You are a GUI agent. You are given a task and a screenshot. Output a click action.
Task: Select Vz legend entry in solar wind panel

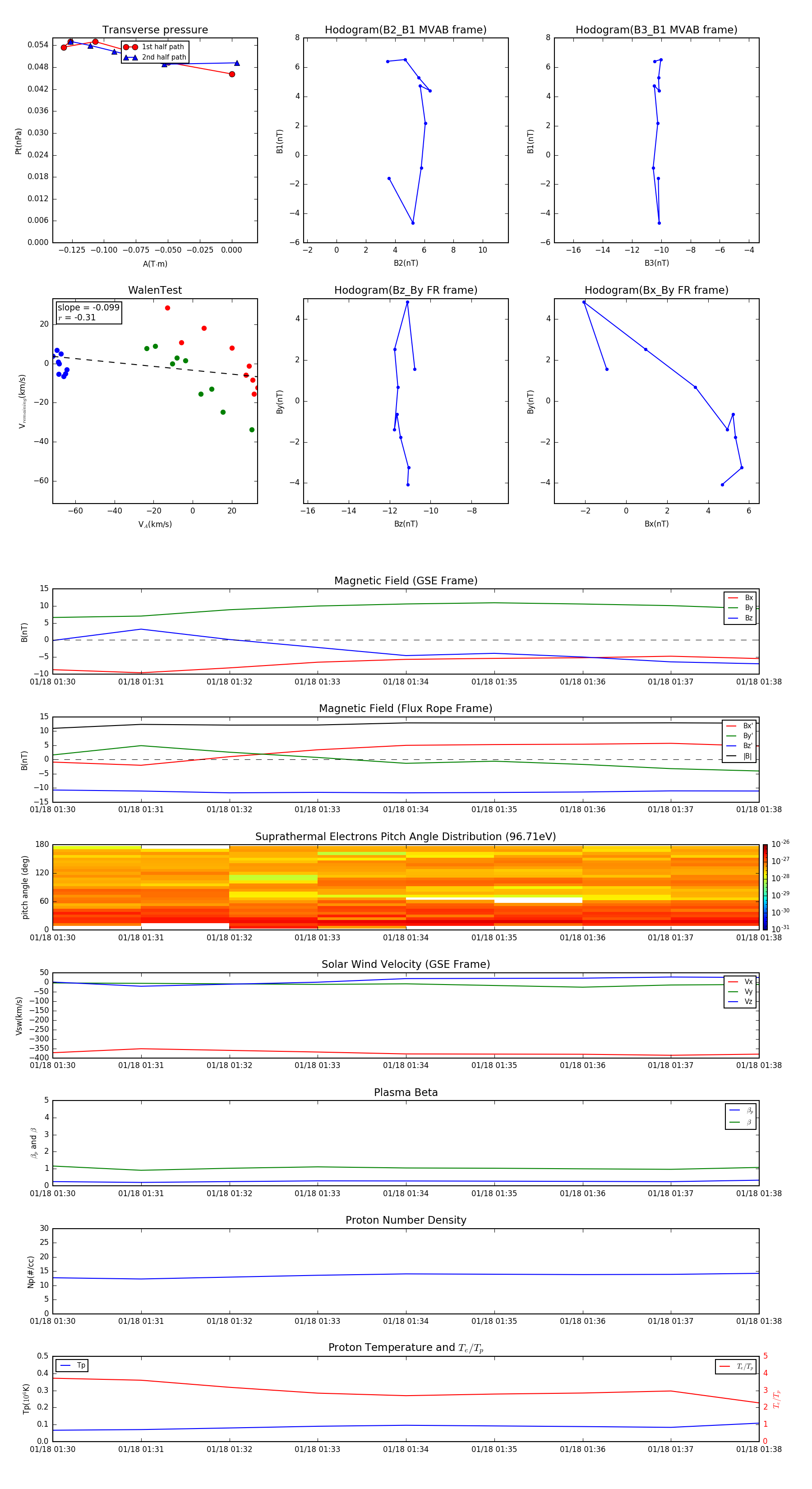coord(740,1002)
